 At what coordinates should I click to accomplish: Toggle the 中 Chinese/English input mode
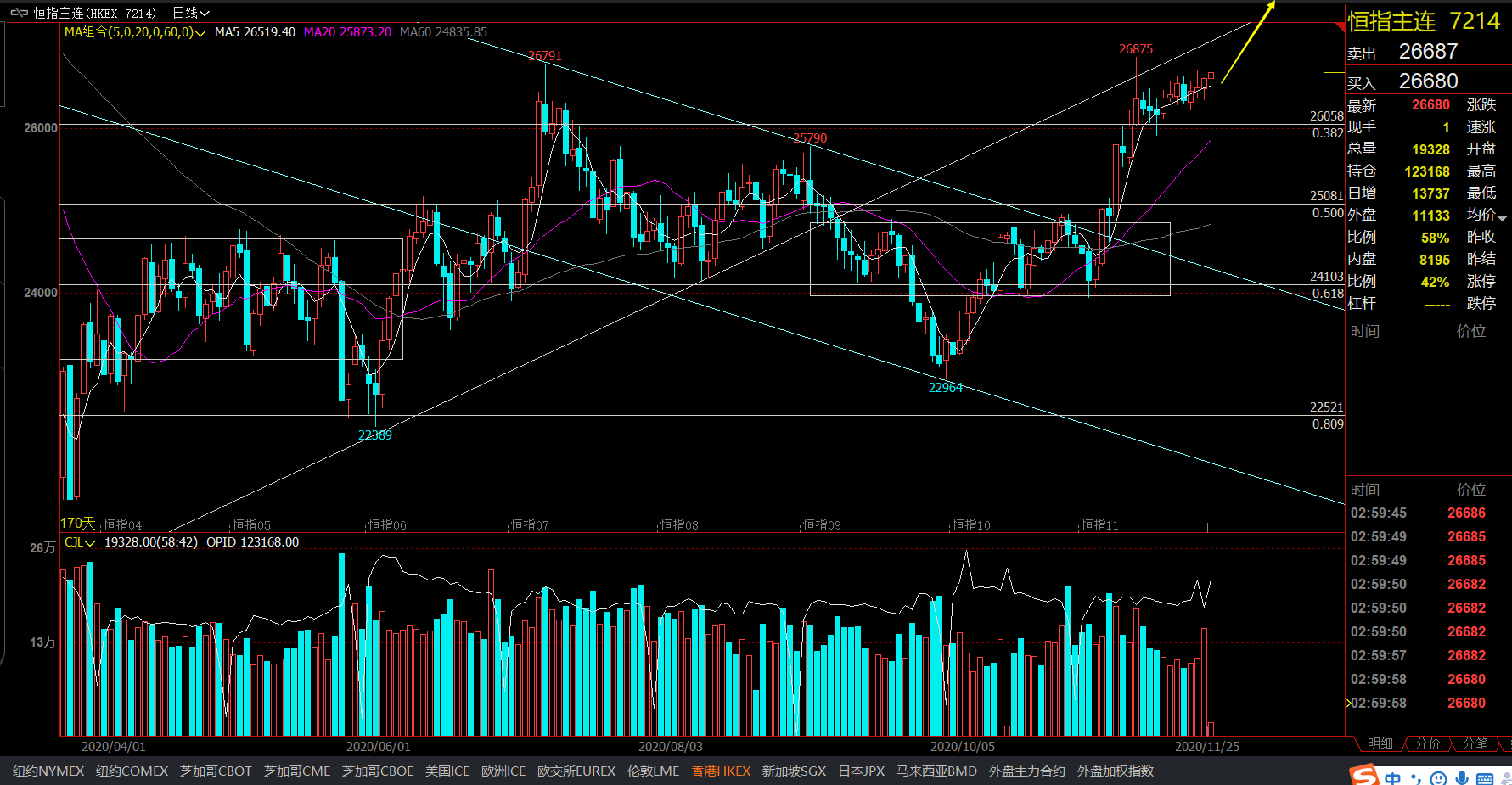(1393, 778)
